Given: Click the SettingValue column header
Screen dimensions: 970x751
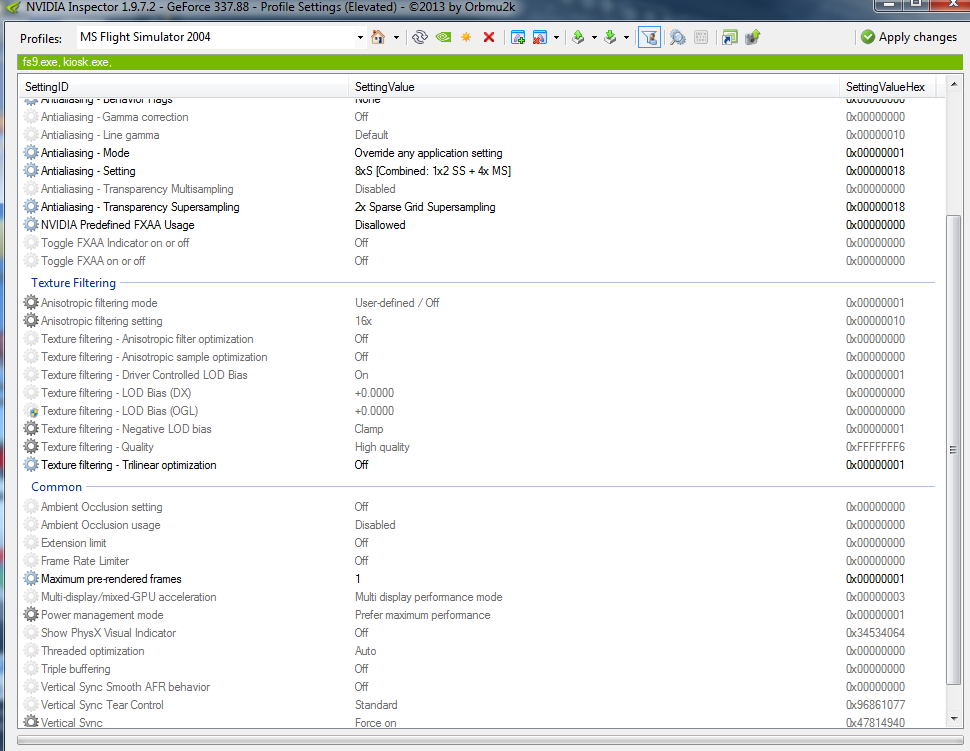Looking at the screenshot, I should pyautogui.click(x=594, y=87).
